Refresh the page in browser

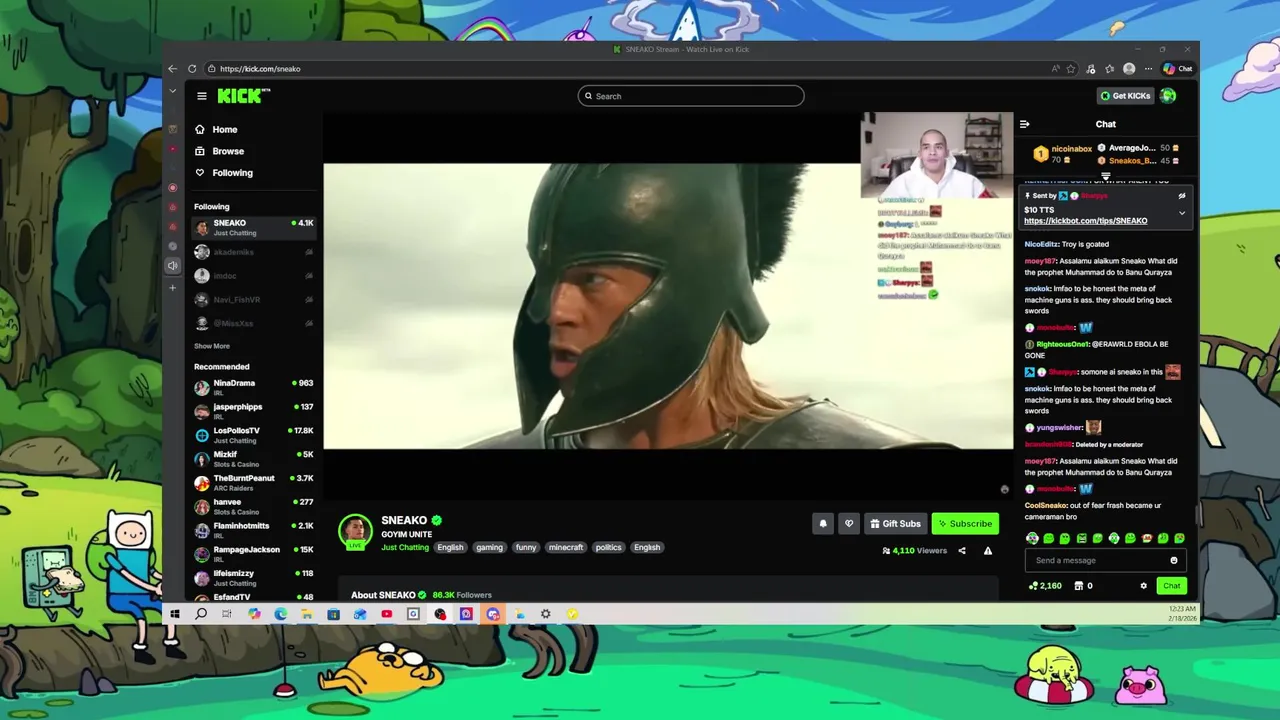(192, 69)
